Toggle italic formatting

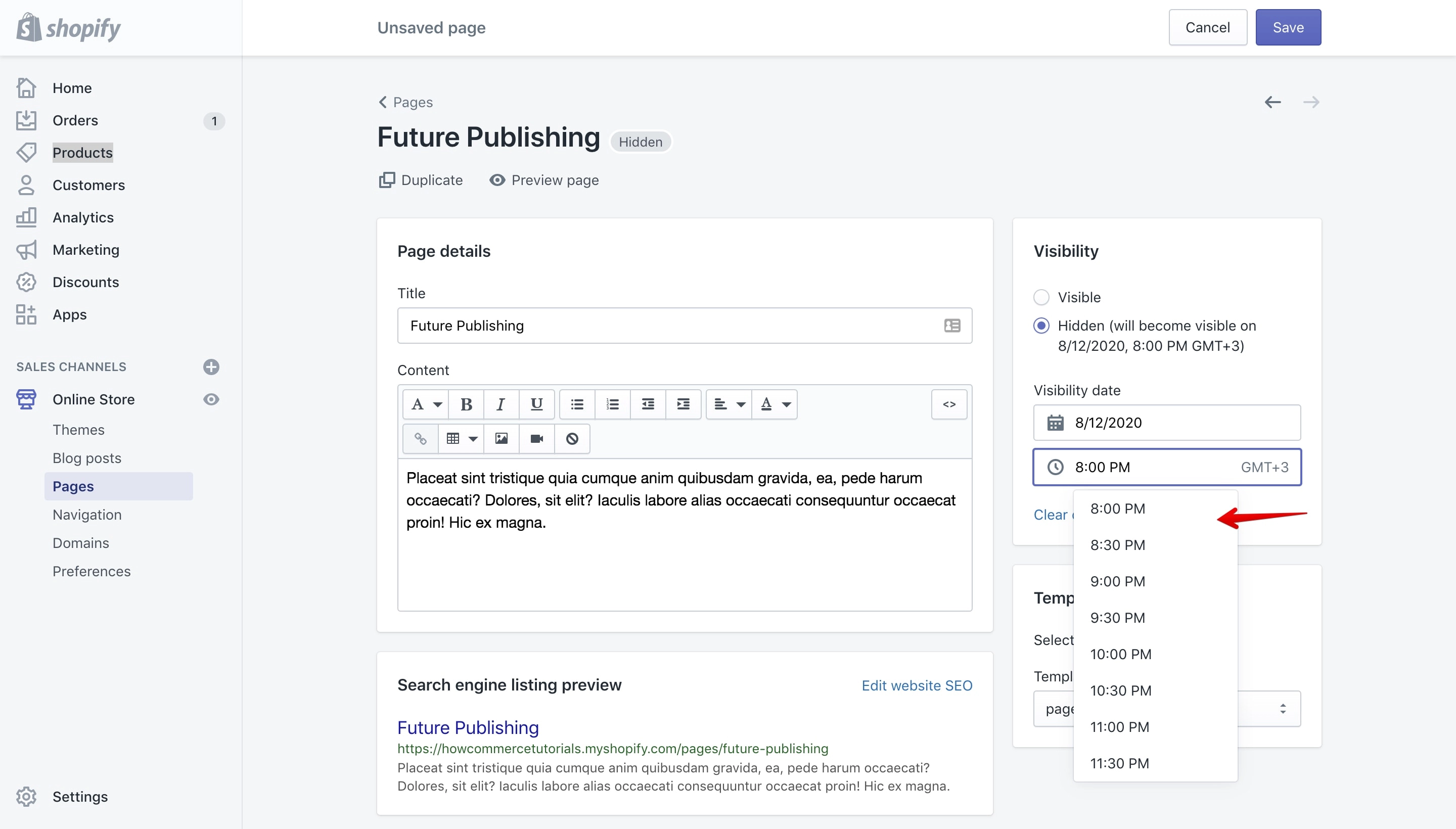pyautogui.click(x=501, y=404)
